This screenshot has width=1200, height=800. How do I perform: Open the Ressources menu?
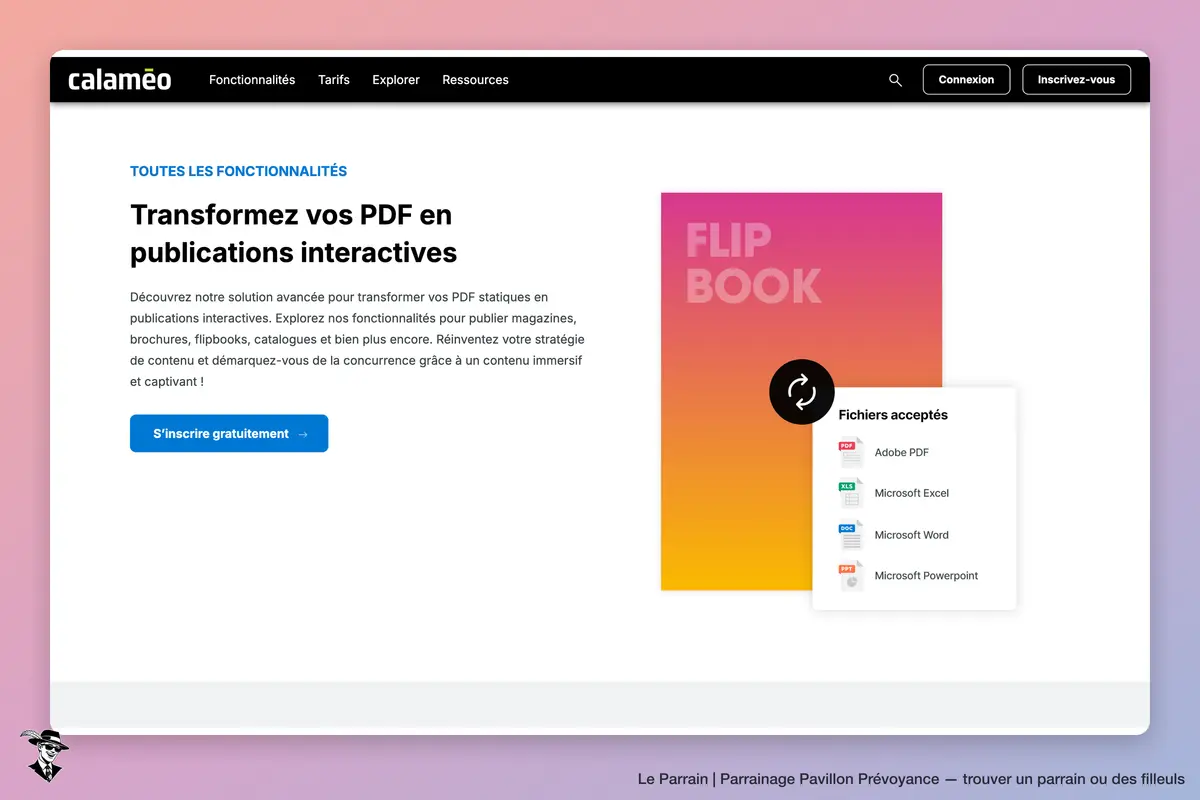pyautogui.click(x=475, y=80)
